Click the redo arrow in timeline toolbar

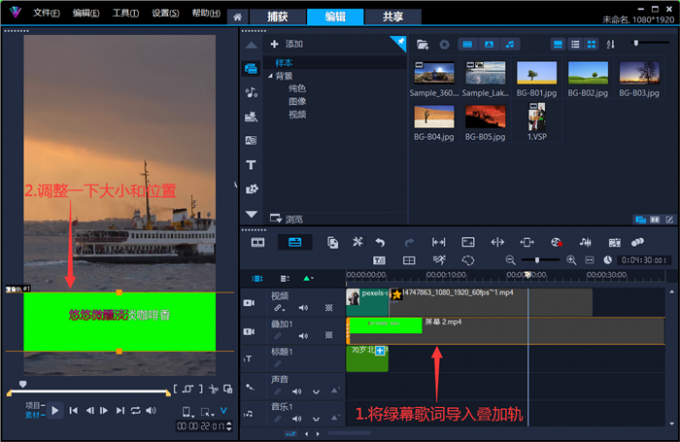click(409, 242)
